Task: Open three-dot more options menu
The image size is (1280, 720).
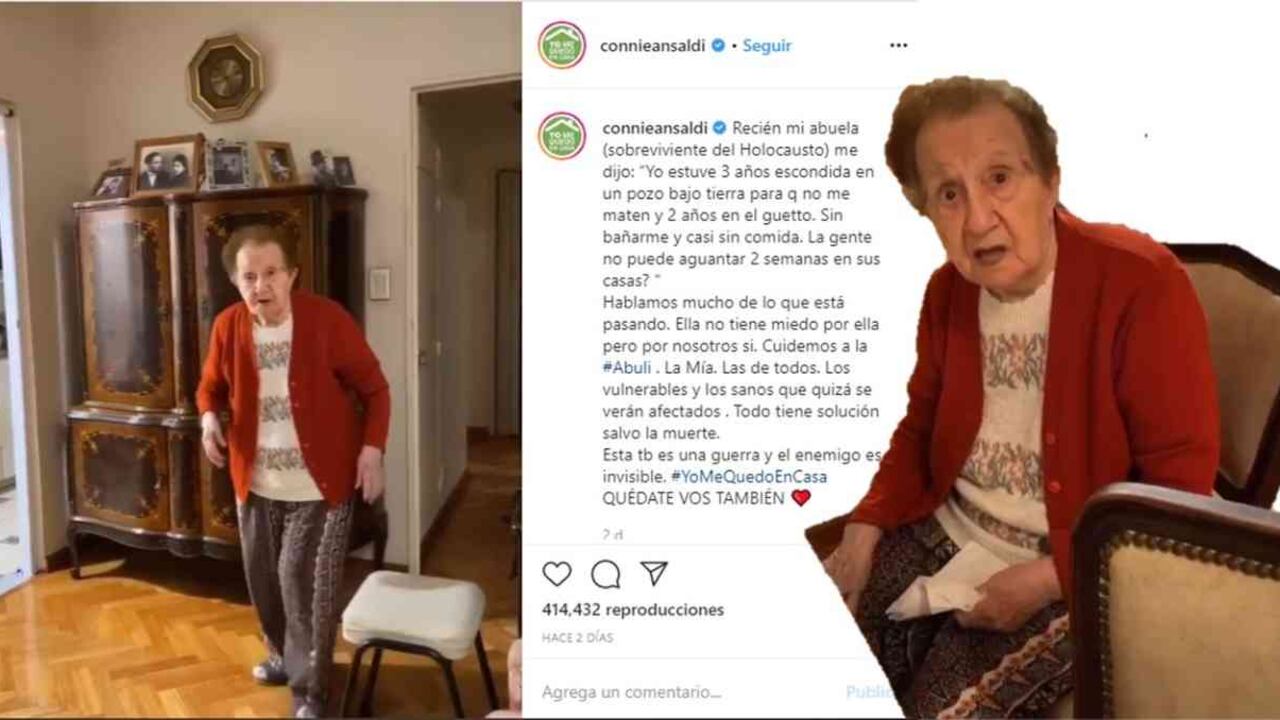Action: (x=899, y=45)
